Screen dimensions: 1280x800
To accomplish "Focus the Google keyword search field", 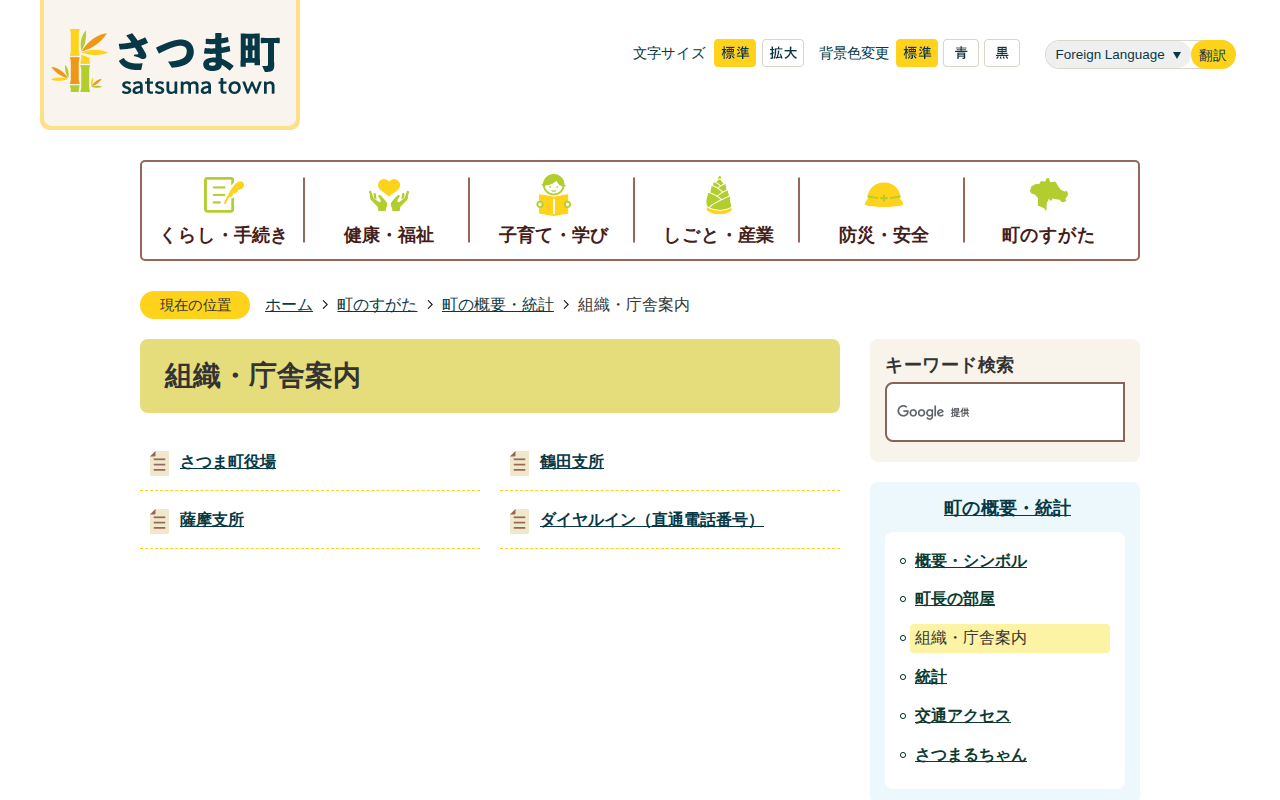I will point(1005,412).
